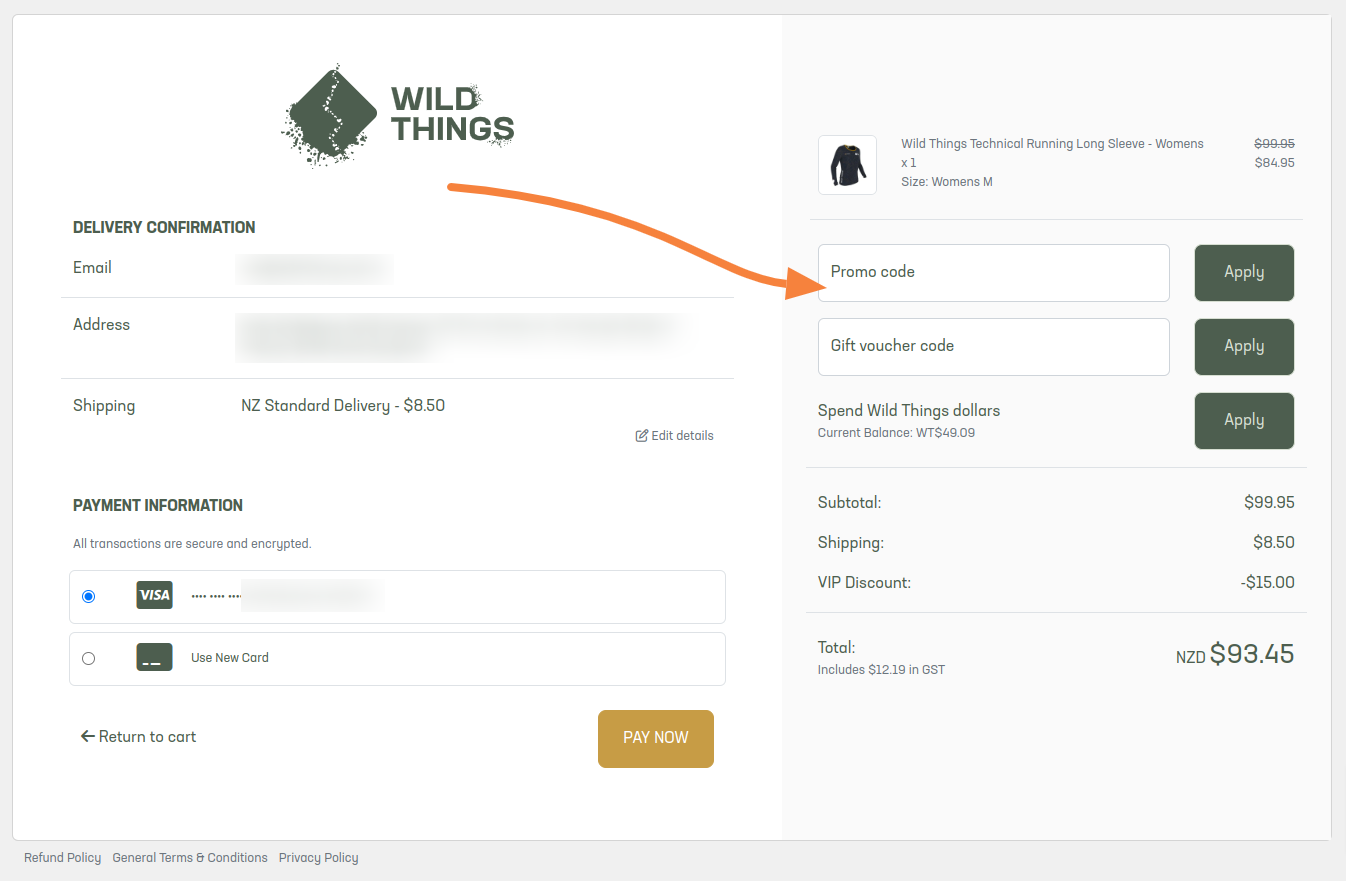Image resolution: width=1346 pixels, height=881 pixels.
Task: Click the Wild Things logo
Action: 398,116
